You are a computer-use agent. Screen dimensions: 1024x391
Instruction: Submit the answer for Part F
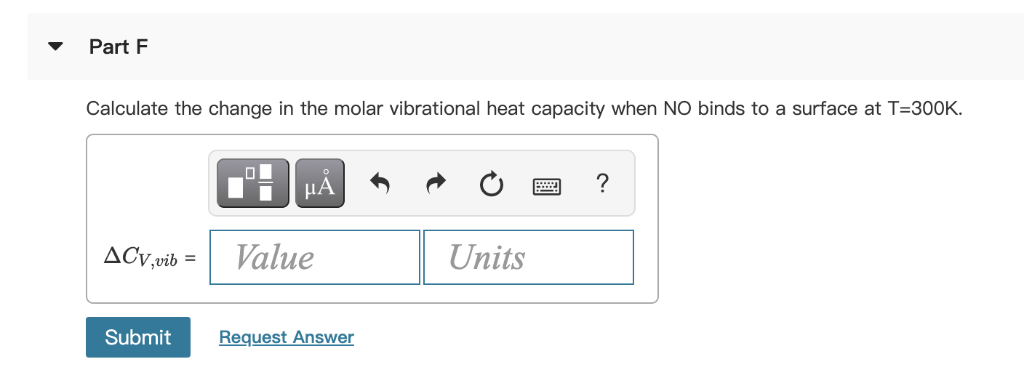(x=138, y=337)
